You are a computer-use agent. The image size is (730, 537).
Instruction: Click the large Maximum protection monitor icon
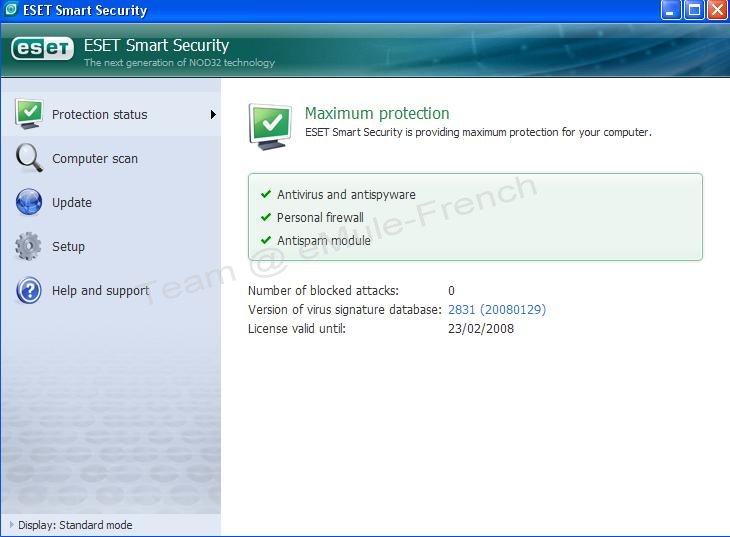tap(270, 127)
